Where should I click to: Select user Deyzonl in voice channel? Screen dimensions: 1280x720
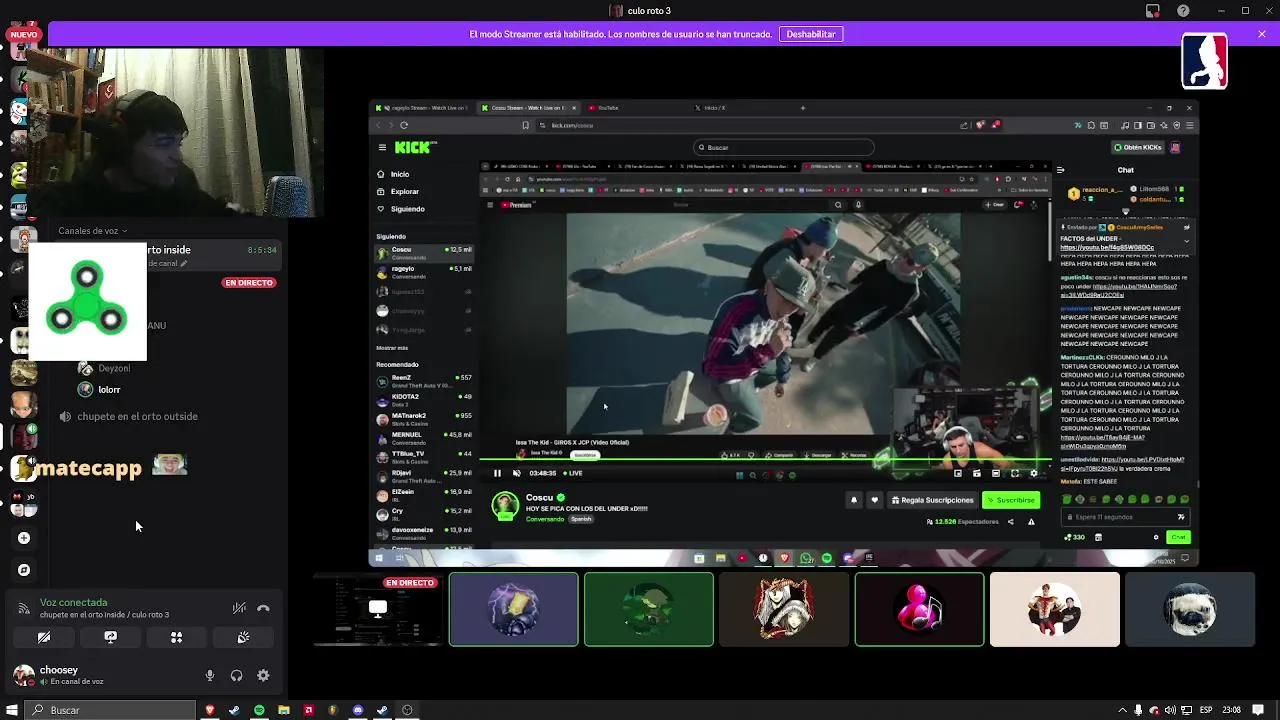point(105,368)
